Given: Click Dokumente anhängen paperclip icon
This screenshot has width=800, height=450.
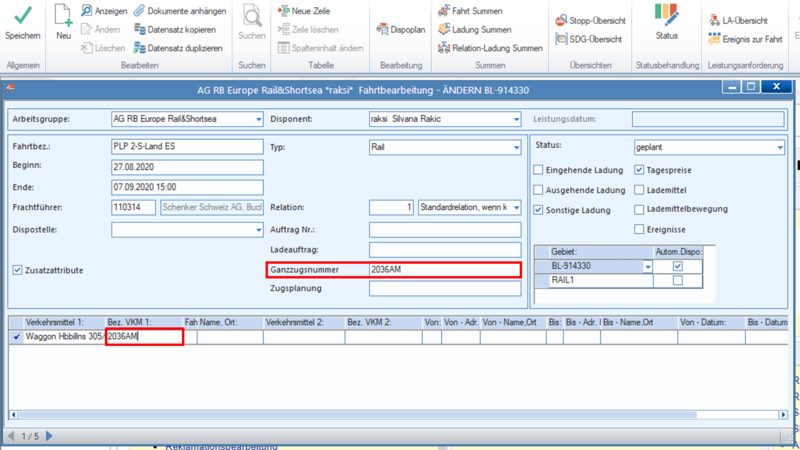Looking at the screenshot, I should click(x=139, y=11).
